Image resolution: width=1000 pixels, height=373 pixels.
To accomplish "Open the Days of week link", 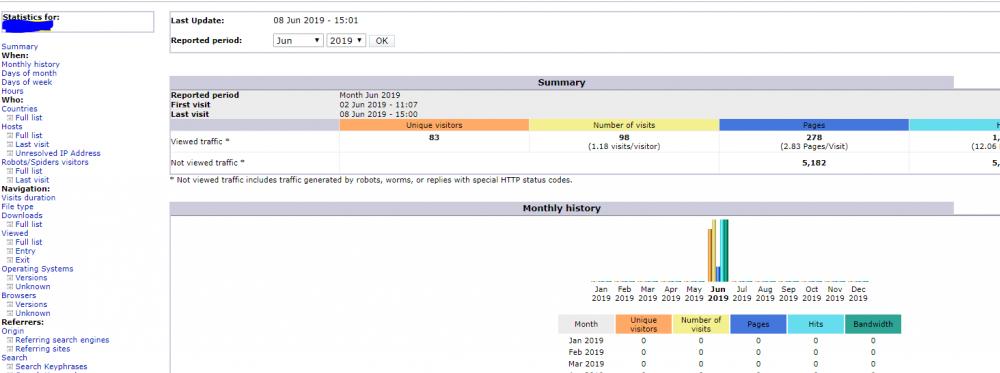I will pyautogui.click(x=27, y=82).
